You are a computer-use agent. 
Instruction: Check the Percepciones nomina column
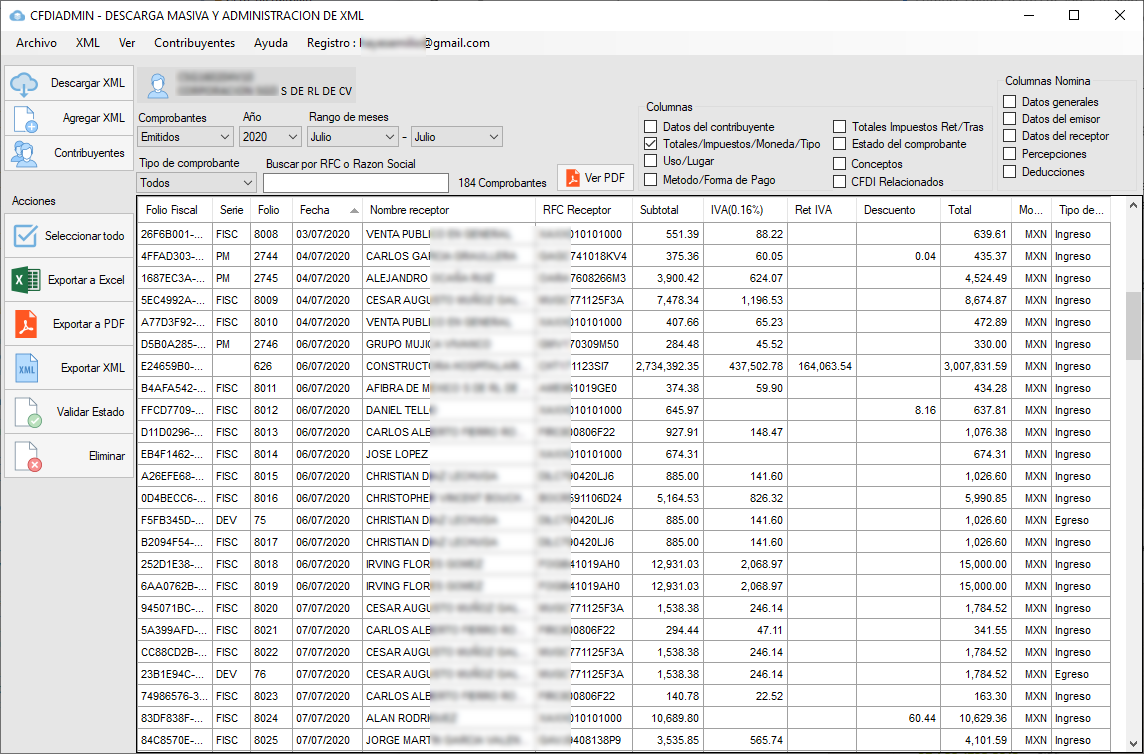click(x=1009, y=154)
